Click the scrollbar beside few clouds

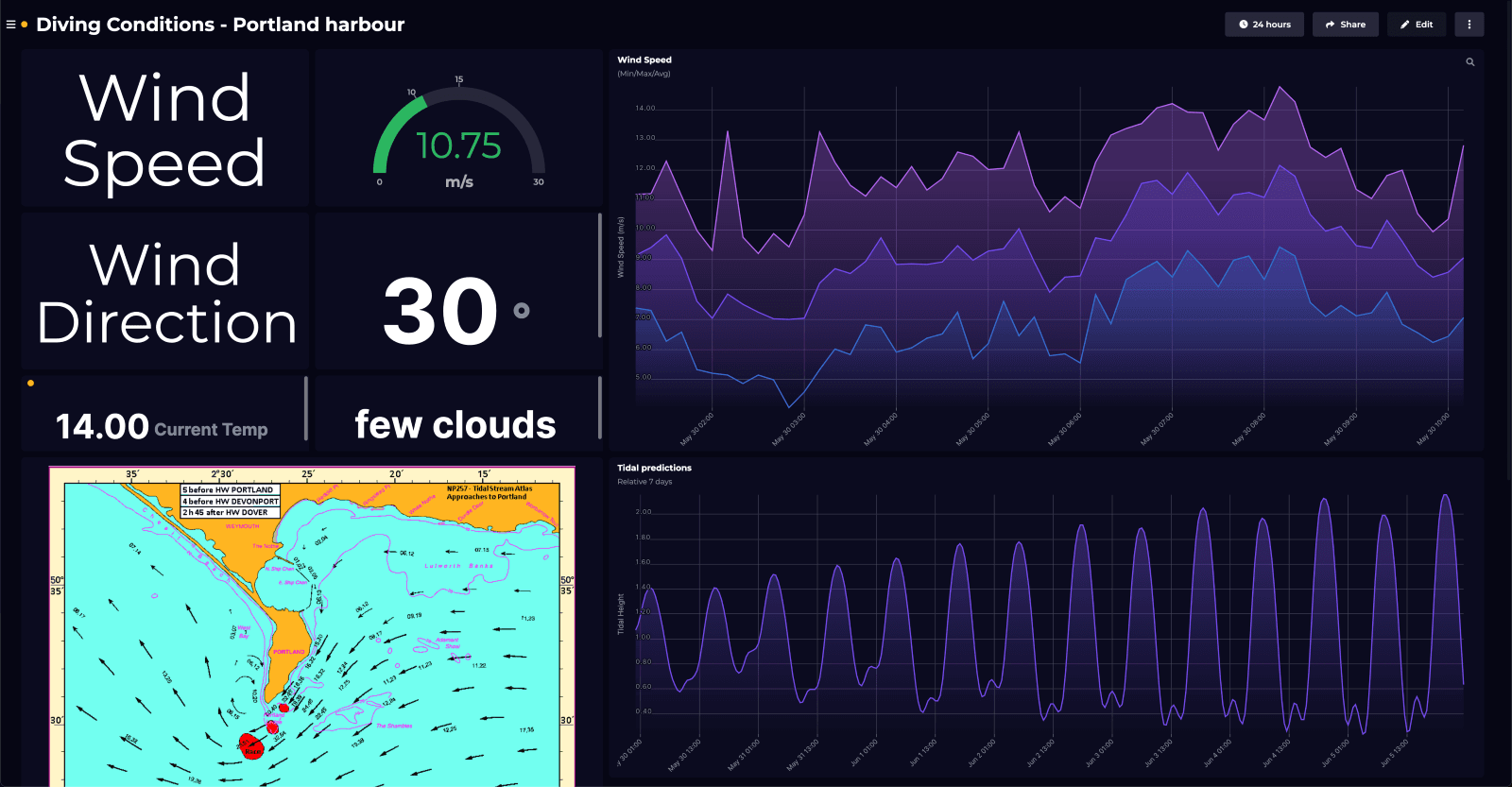600,408
